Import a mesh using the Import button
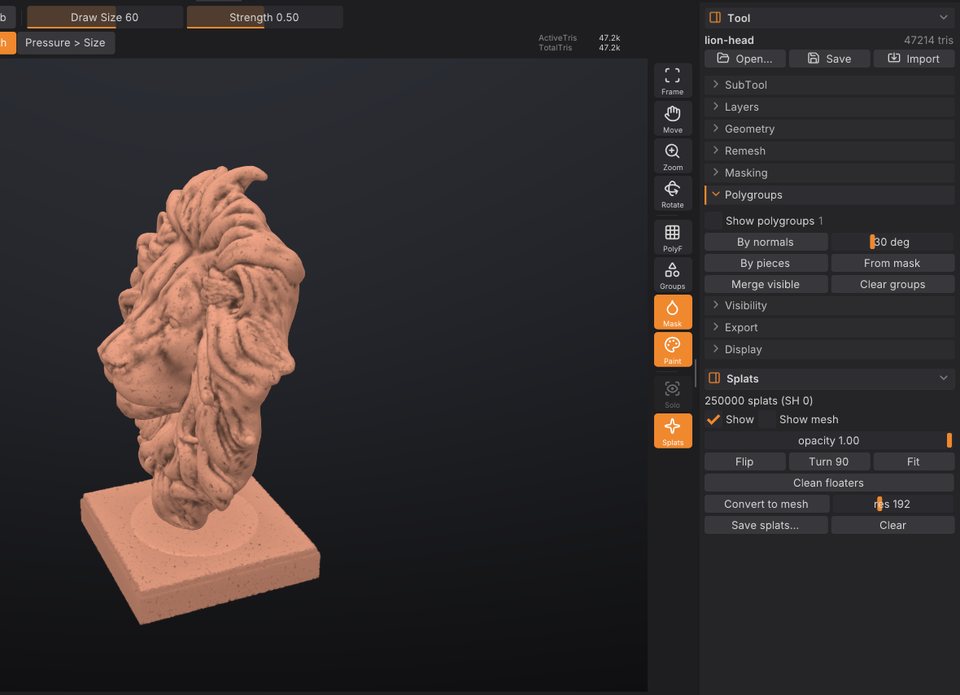This screenshot has width=960, height=695. click(x=913, y=59)
